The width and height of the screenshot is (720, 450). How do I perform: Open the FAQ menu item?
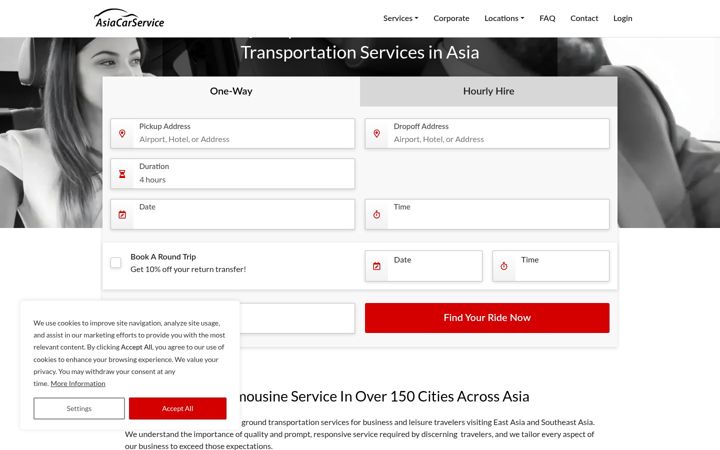[547, 18]
